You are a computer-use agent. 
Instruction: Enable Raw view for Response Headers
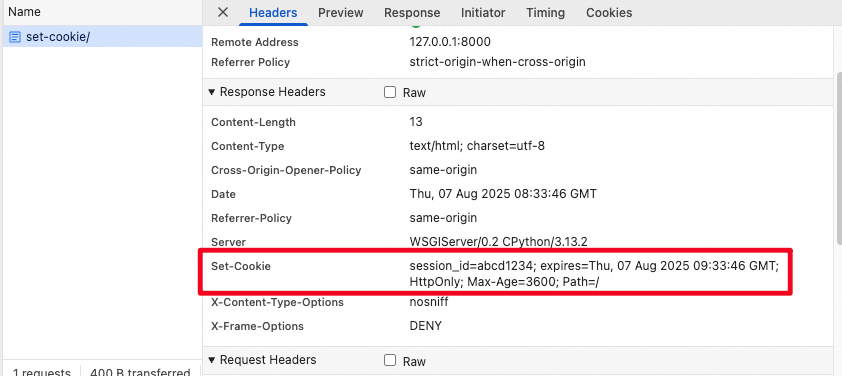point(390,92)
